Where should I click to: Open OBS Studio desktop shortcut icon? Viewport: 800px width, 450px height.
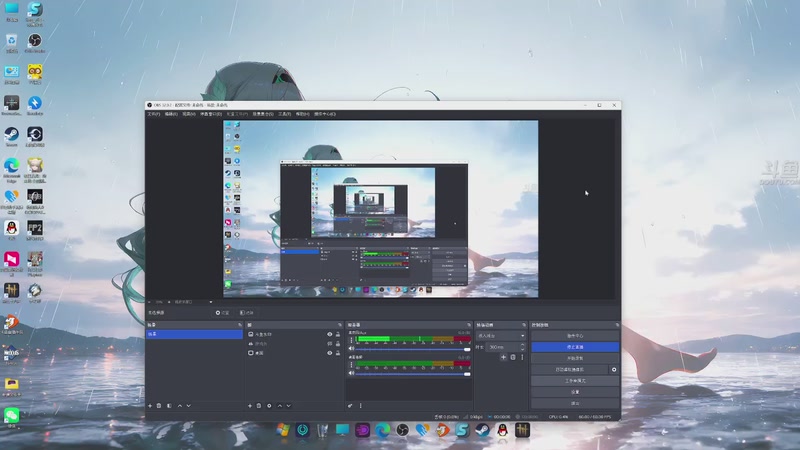click(x=35, y=43)
